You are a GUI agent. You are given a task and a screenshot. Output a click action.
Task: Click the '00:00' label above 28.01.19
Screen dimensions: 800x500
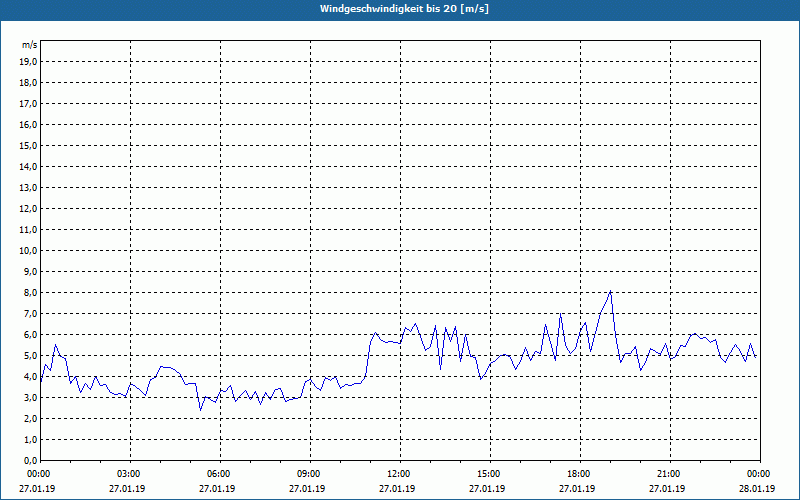pos(759,474)
